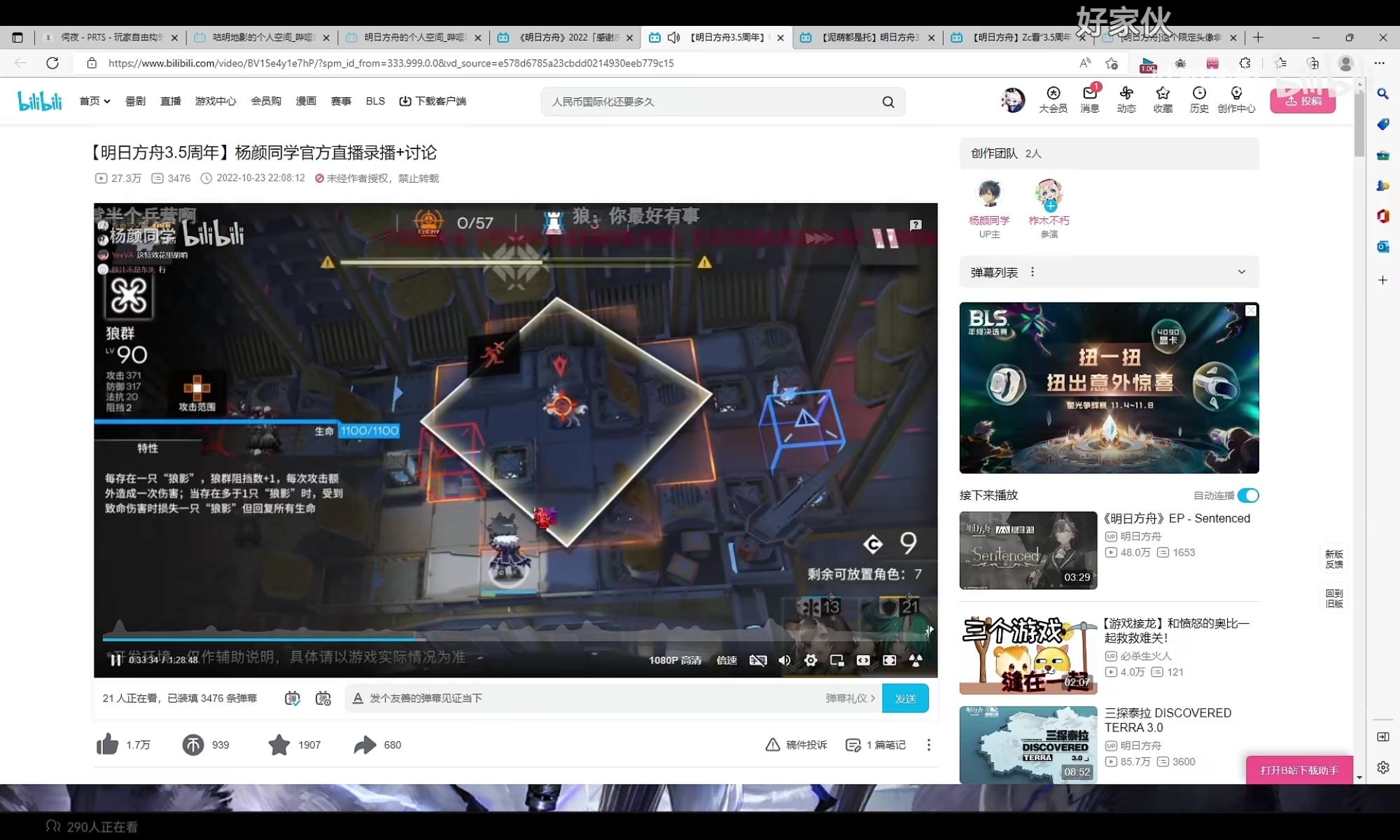The width and height of the screenshot is (1400, 840).
Task: Open 游戏中心 navigation item
Action: coord(216,101)
